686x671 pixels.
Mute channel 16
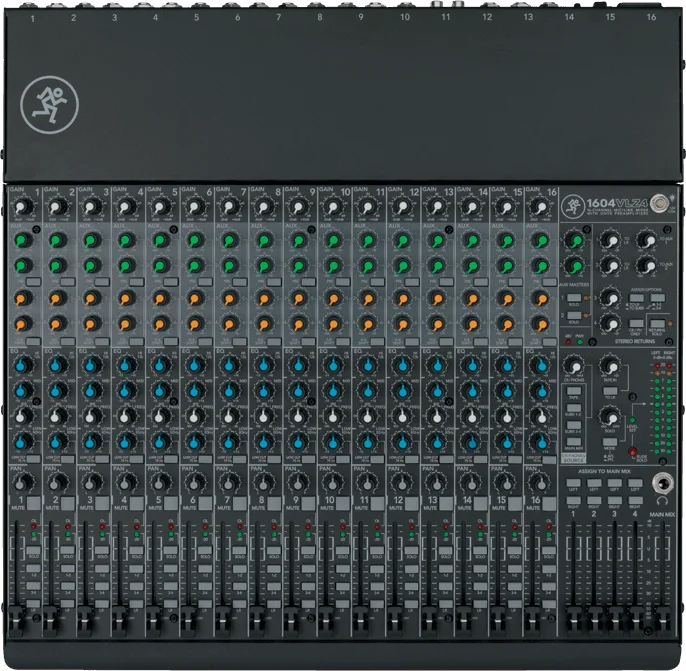pyautogui.click(x=549, y=502)
